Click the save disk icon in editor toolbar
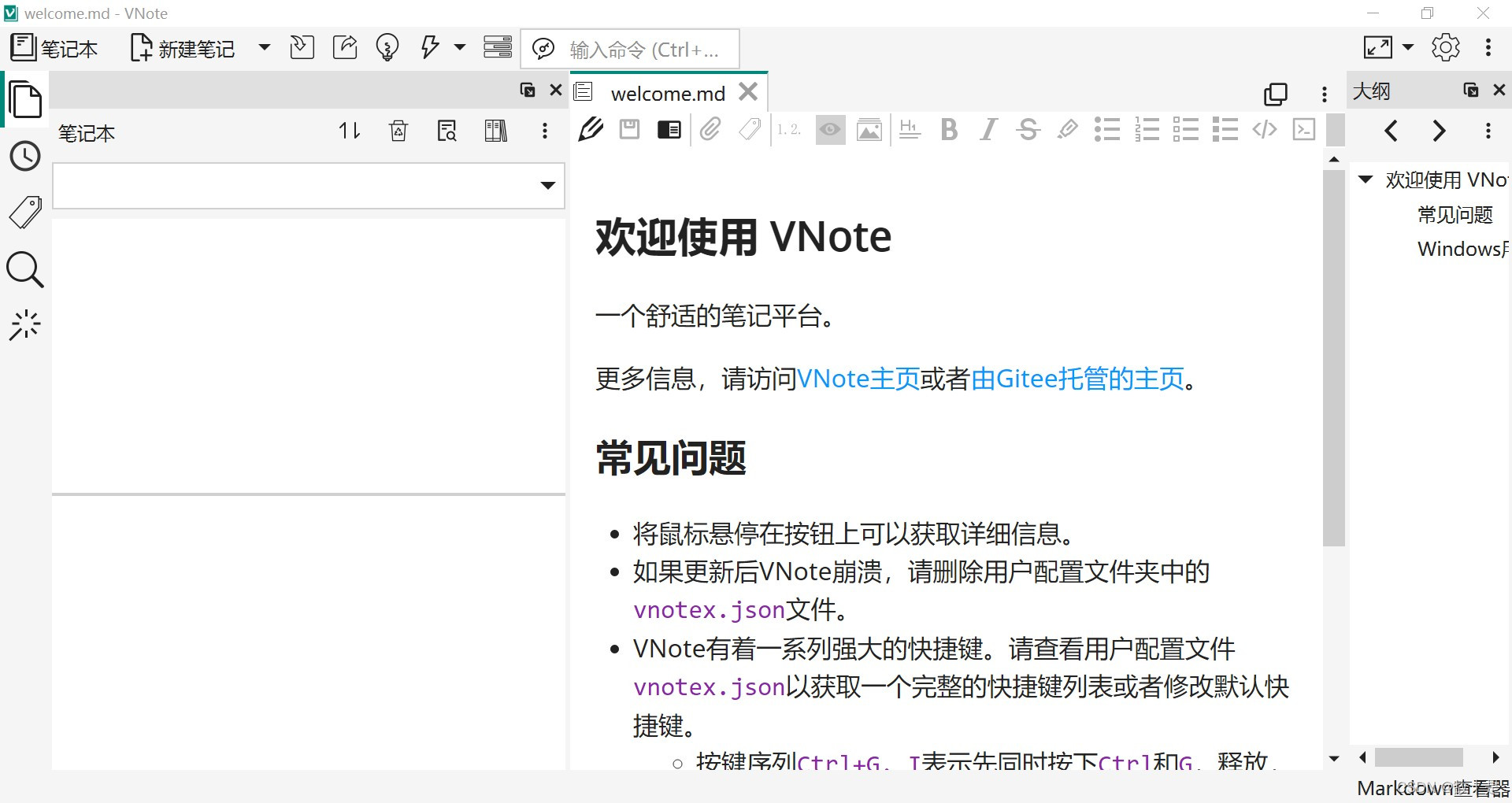This screenshot has height=803, width=1512. point(630,129)
